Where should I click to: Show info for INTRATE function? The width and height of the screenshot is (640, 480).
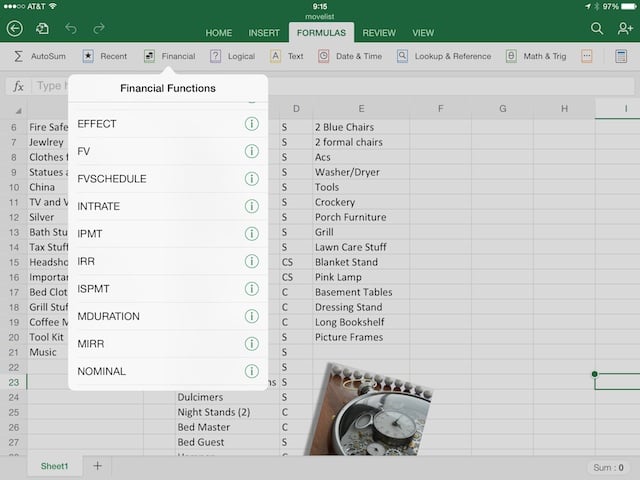251,206
